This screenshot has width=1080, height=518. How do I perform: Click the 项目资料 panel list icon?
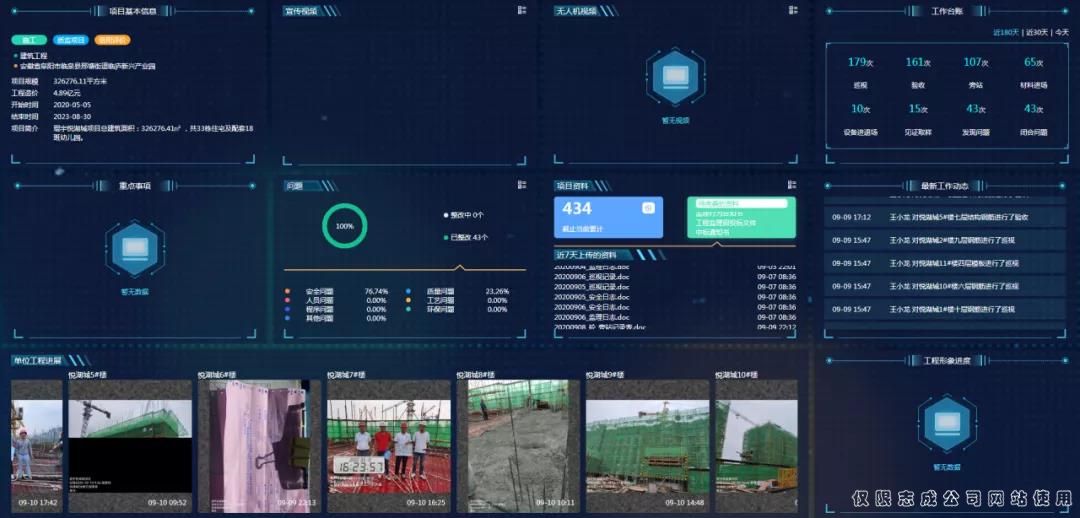click(793, 185)
